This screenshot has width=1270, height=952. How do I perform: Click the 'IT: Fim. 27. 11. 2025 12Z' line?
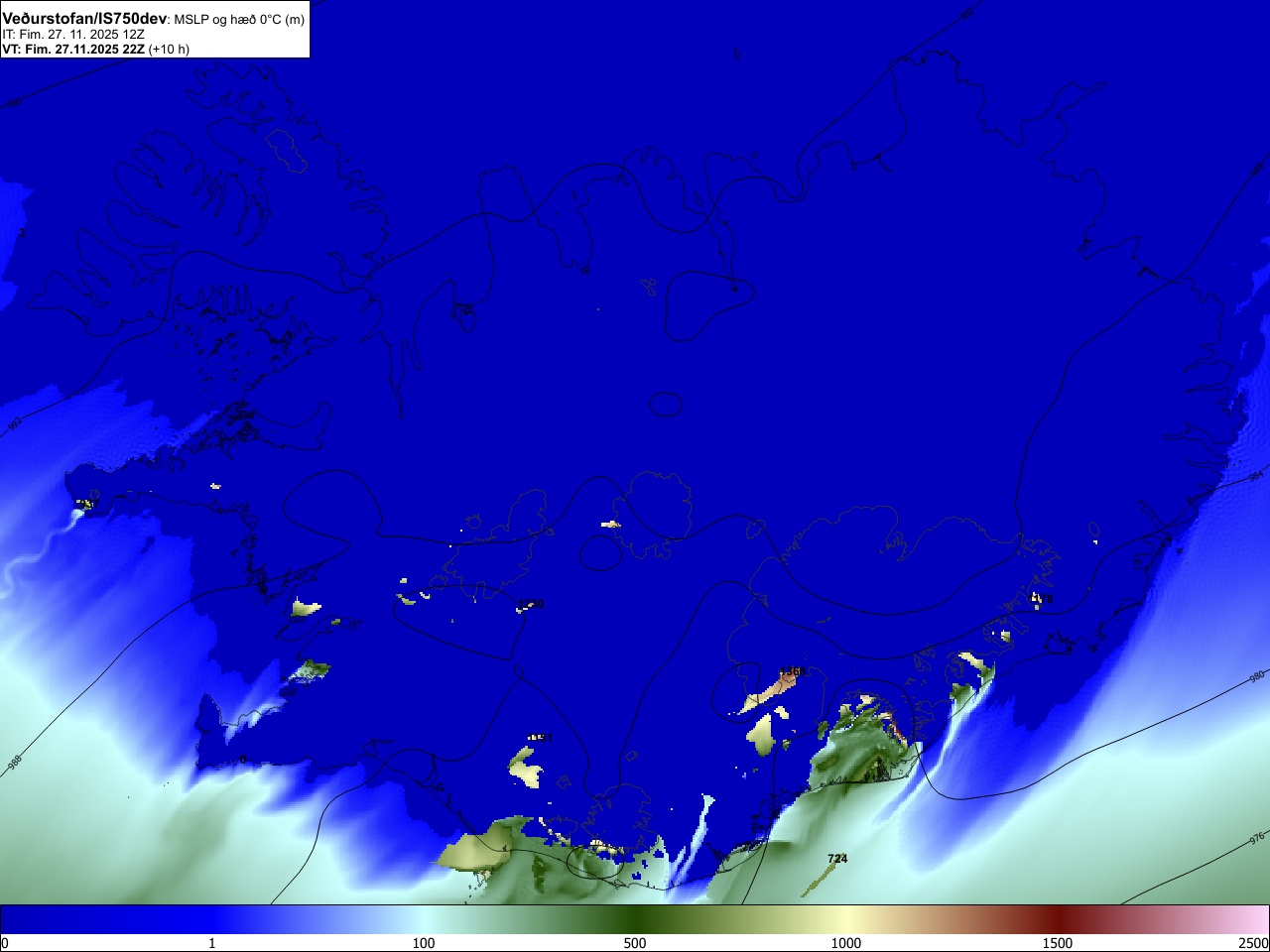pyautogui.click(x=73, y=34)
